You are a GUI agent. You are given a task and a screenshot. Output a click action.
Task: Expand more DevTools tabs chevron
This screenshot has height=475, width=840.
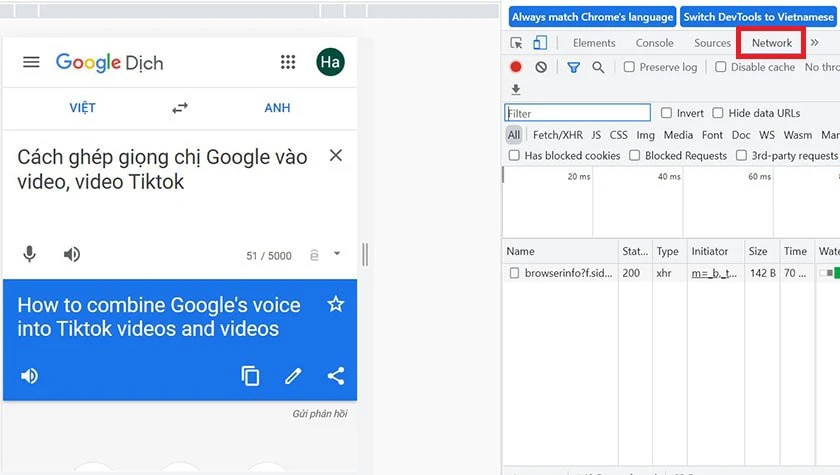tap(815, 42)
